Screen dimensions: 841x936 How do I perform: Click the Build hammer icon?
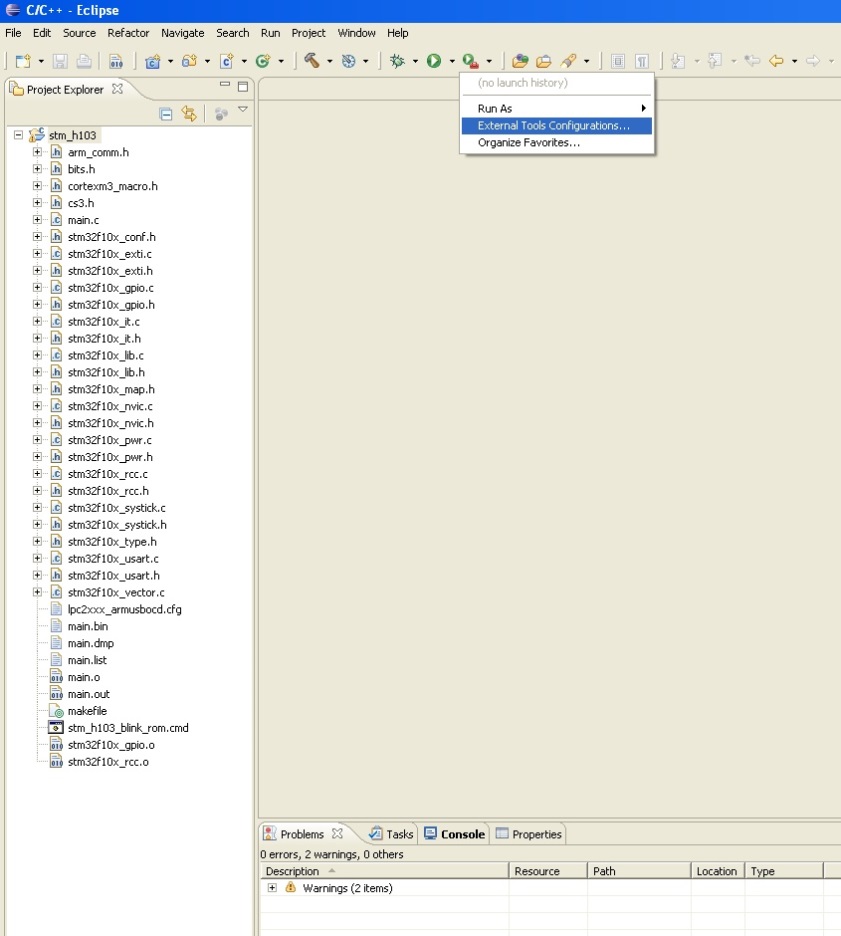(x=312, y=61)
